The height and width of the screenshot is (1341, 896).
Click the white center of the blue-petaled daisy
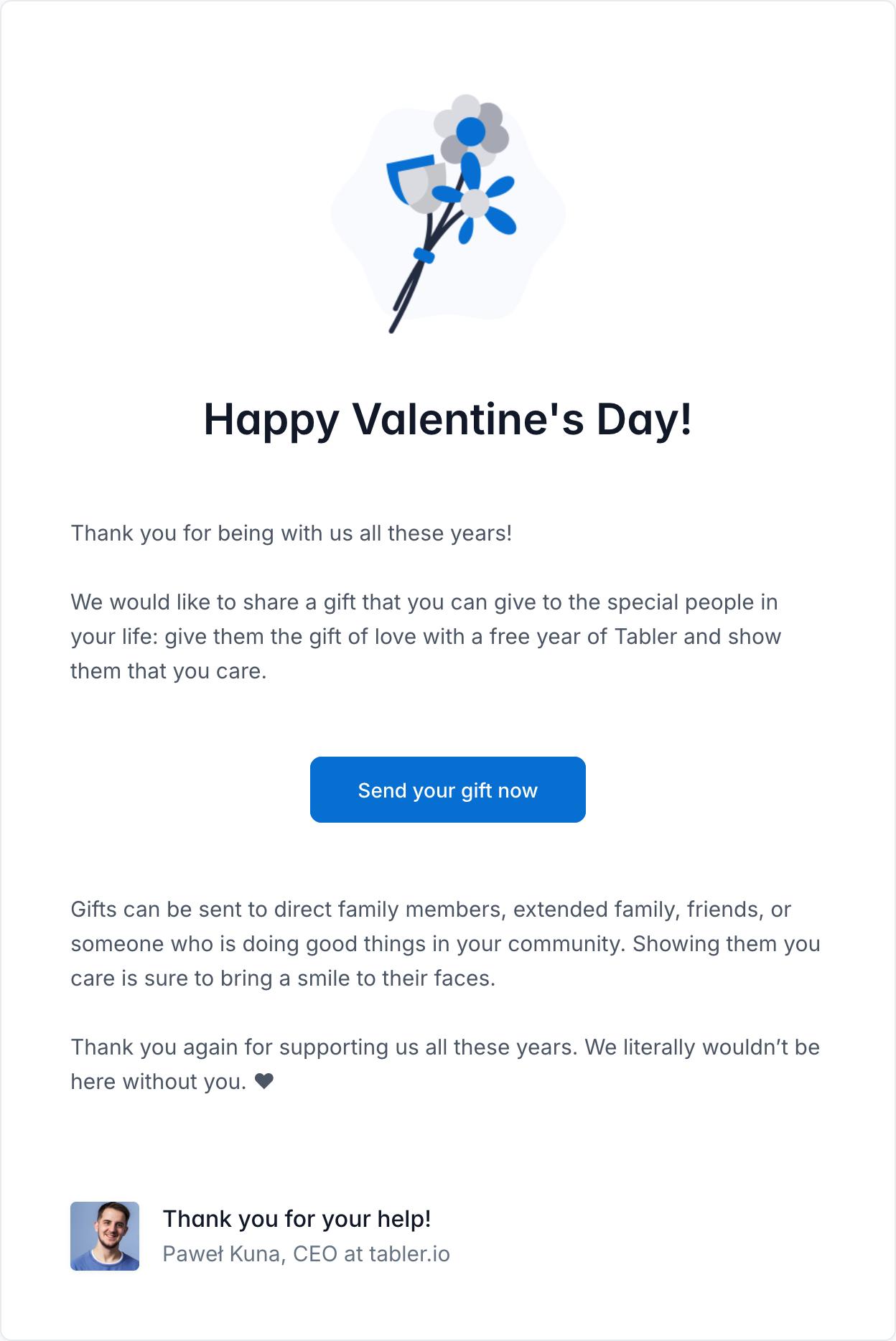coord(474,204)
